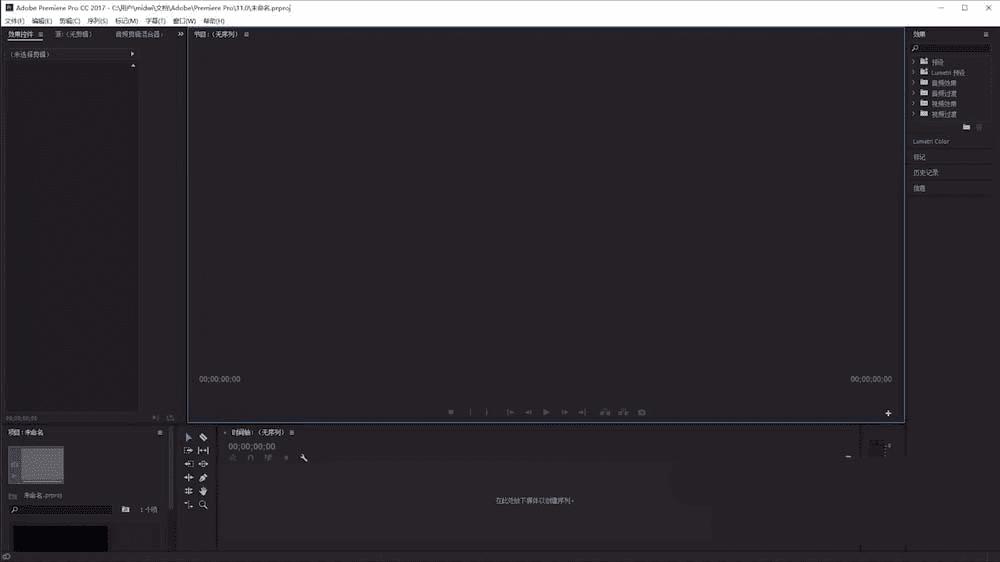
Task: Select the Selection arrow tool
Action: point(188,437)
